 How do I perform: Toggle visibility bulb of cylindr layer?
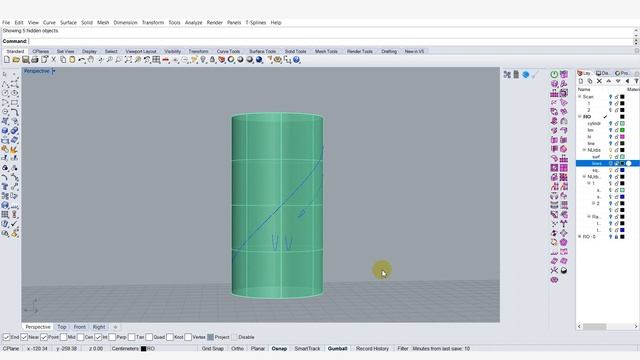tap(611, 123)
